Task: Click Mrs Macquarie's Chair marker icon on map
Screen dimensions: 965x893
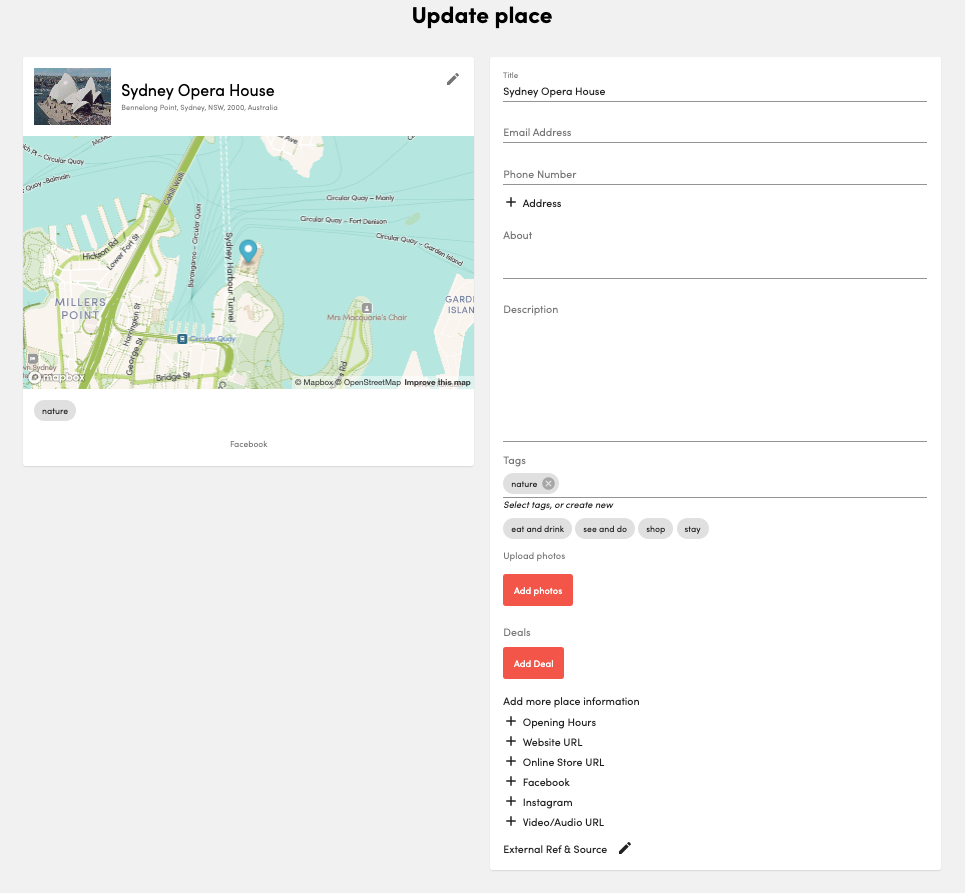Action: pos(367,308)
